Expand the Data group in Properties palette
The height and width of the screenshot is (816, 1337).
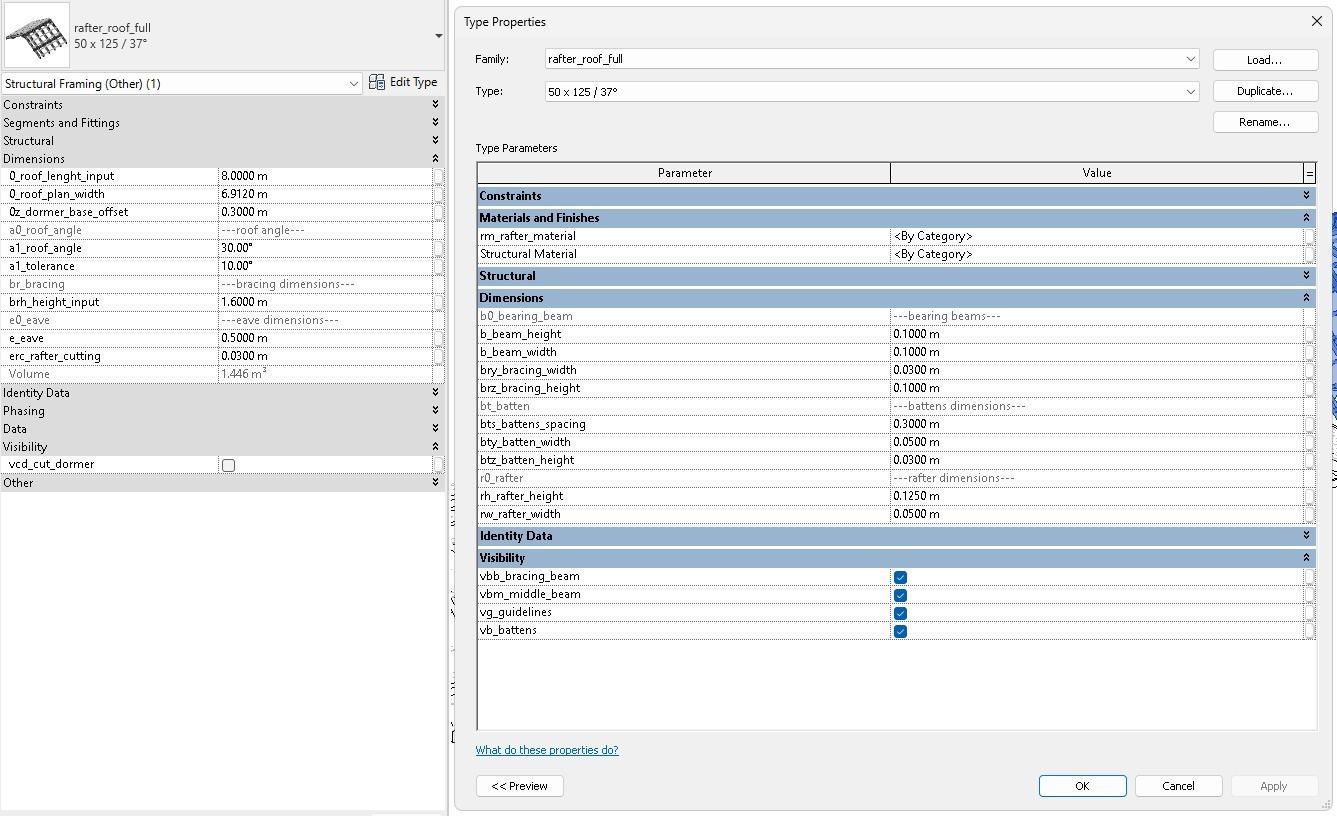(435, 429)
